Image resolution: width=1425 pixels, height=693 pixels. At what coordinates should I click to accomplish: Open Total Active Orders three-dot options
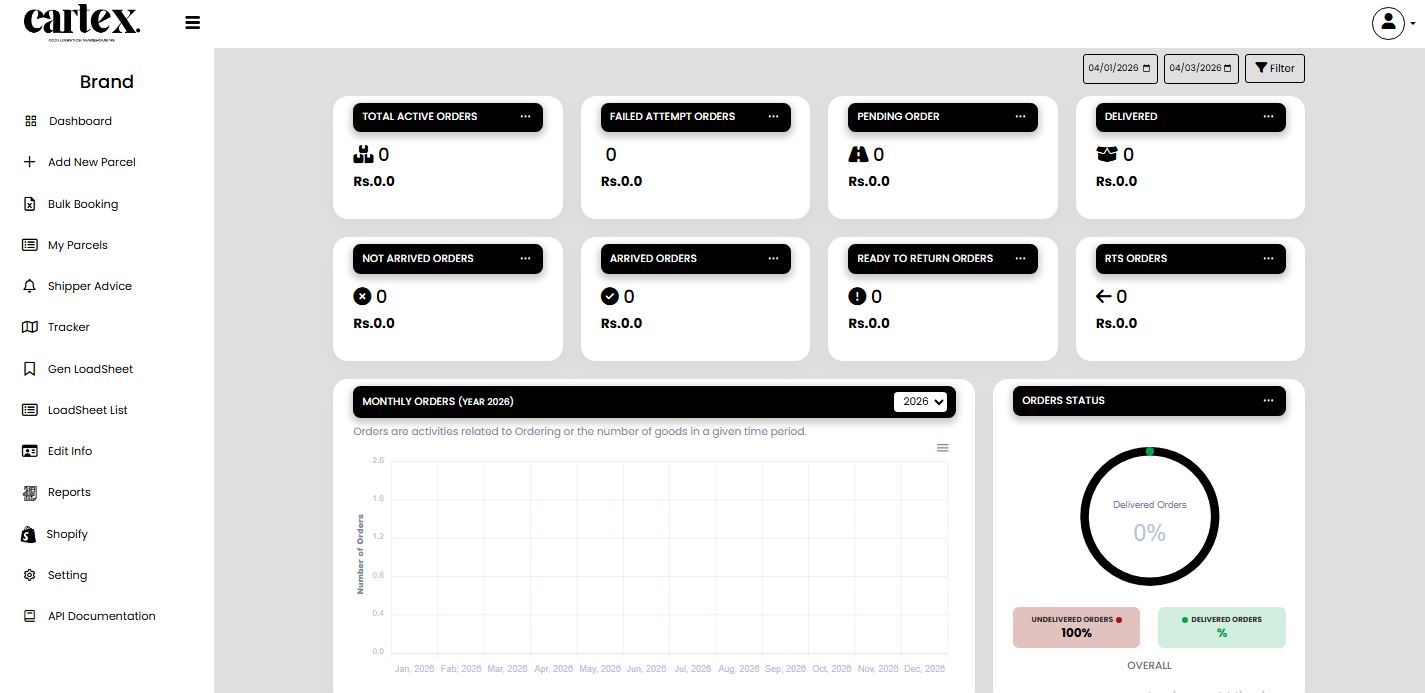pos(525,117)
